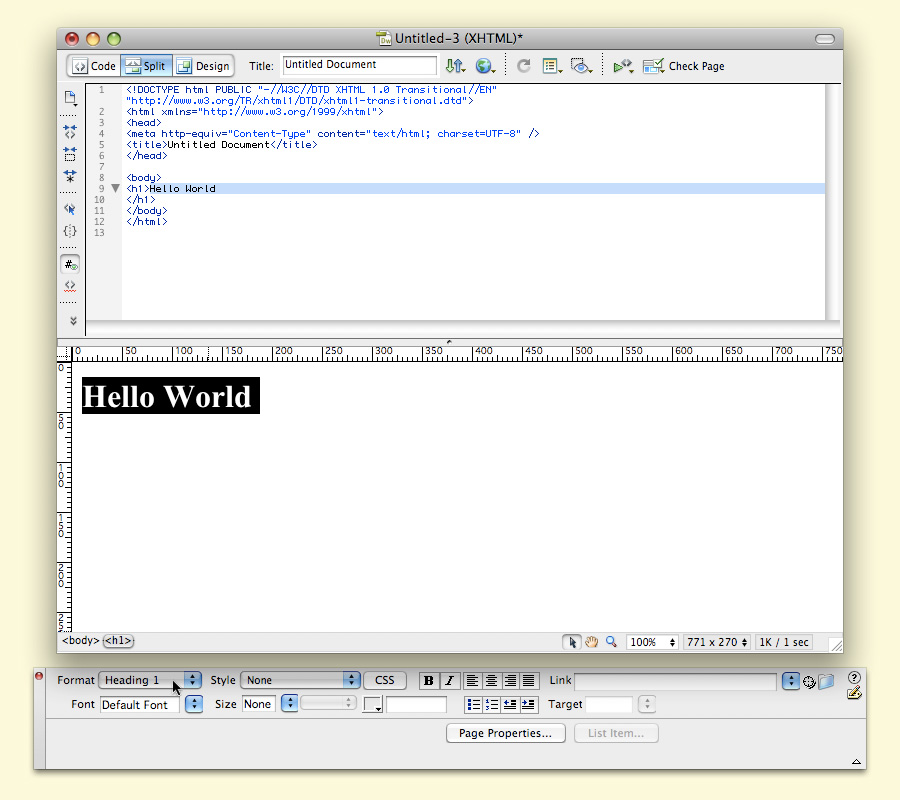
Task: Switch to Code view
Action: 94,66
